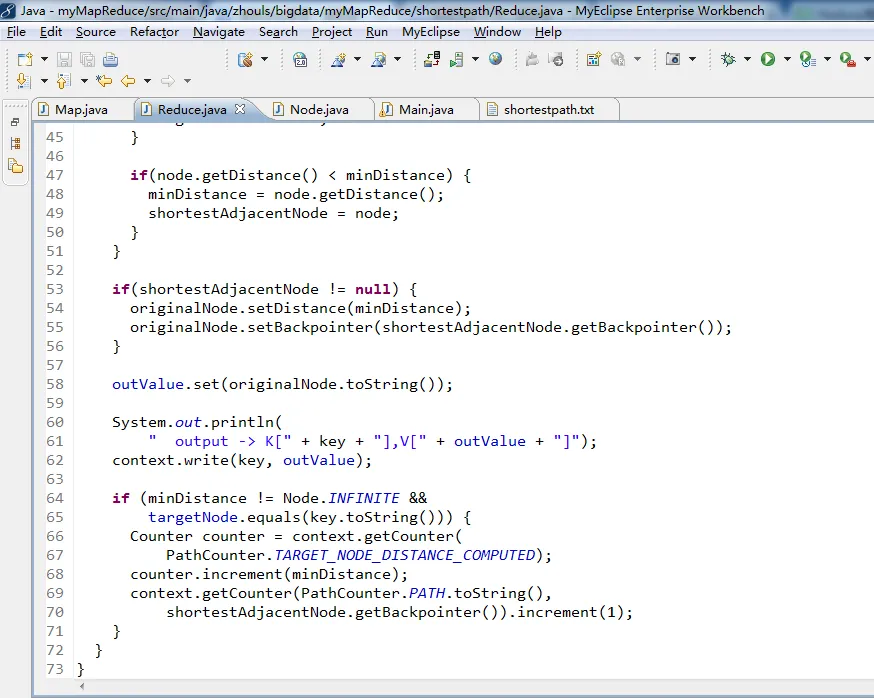Open the Run menu
Viewport: 874px width, 698px height.
[x=377, y=32]
